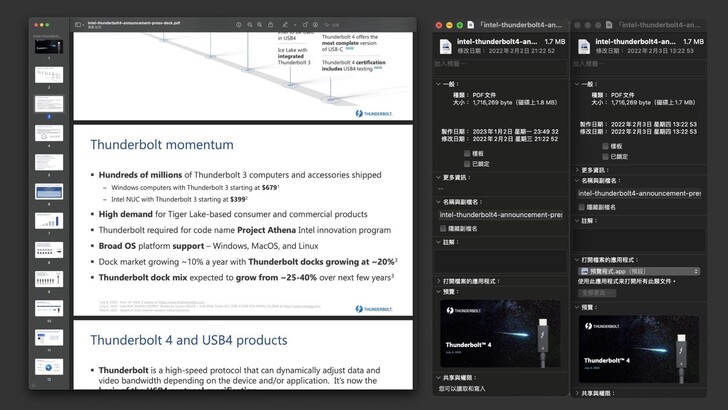
Task: Enable 隱藏副檔名 checkbox in left info window
Action: [x=443, y=228]
